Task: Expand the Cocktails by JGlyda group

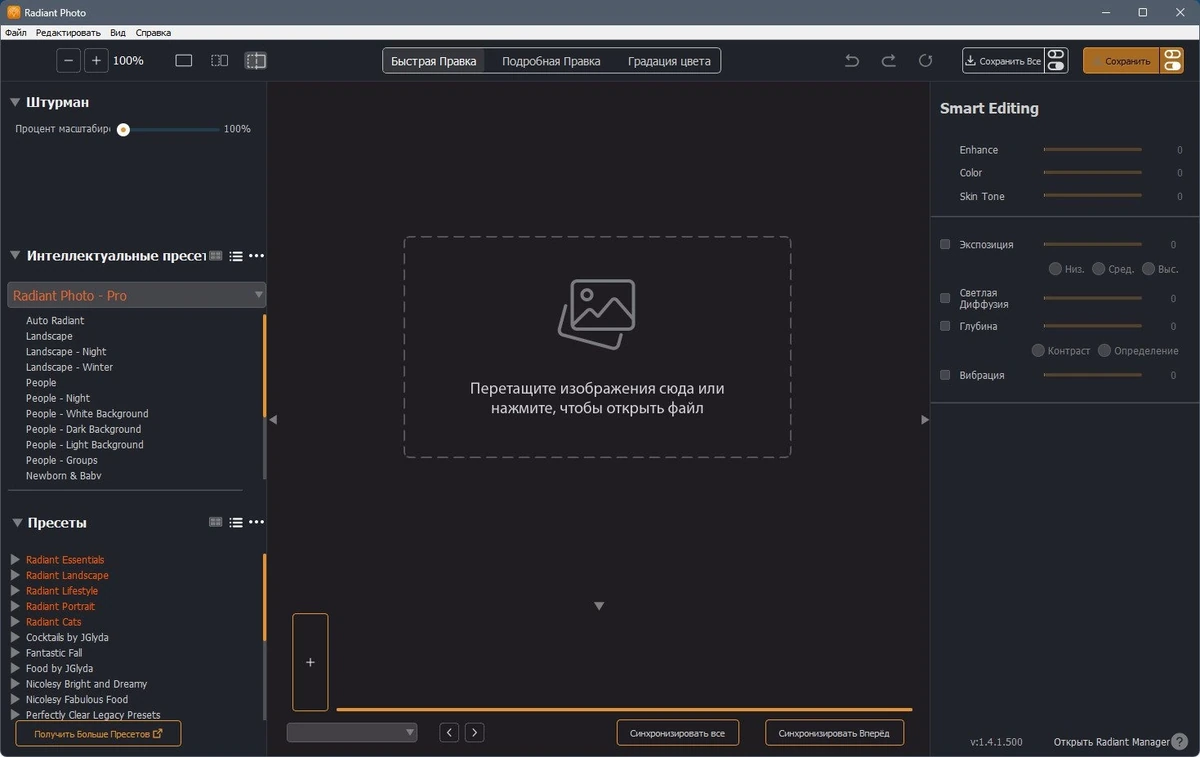Action: click(15, 637)
